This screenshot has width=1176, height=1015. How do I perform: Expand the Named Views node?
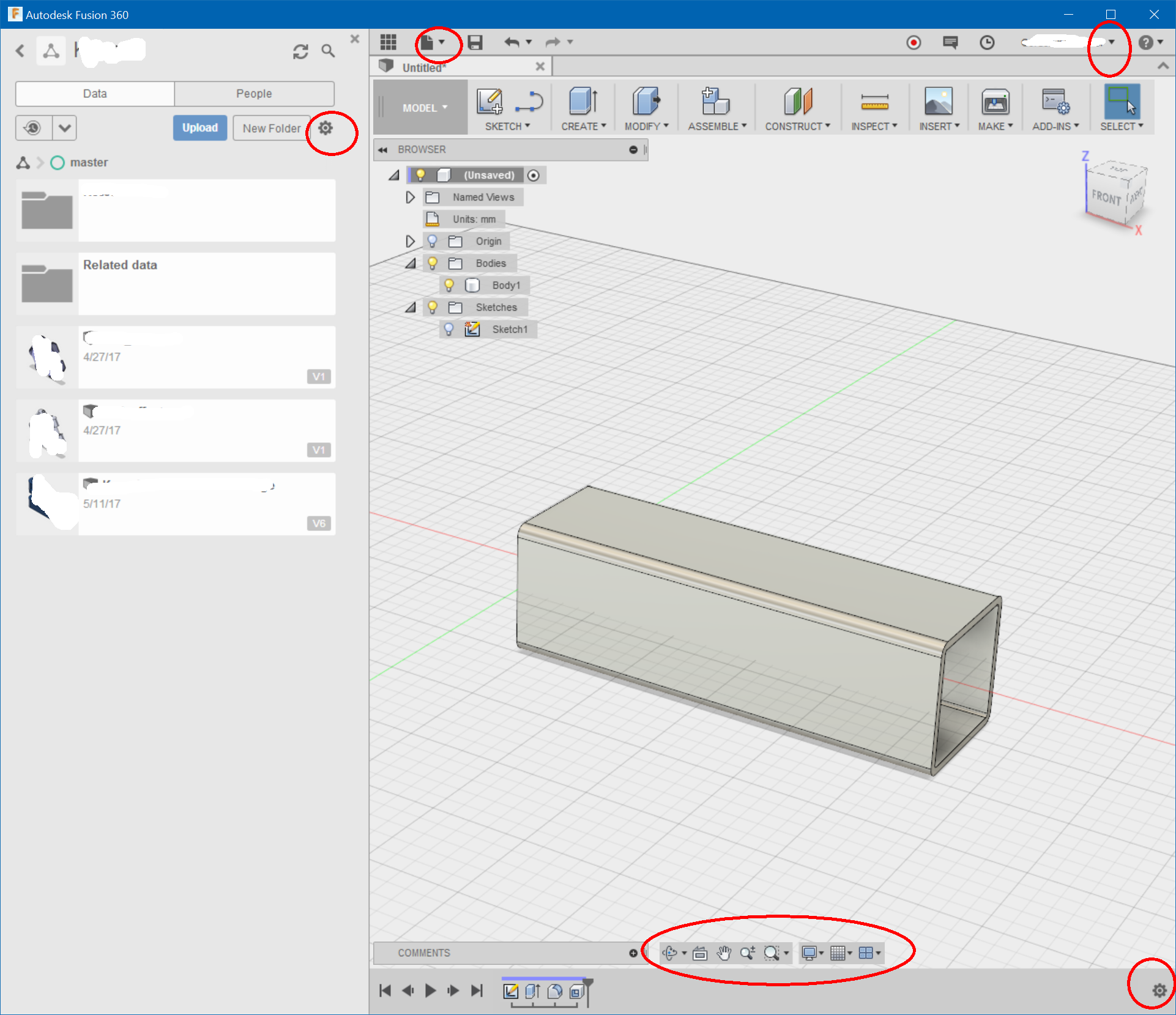(x=410, y=197)
